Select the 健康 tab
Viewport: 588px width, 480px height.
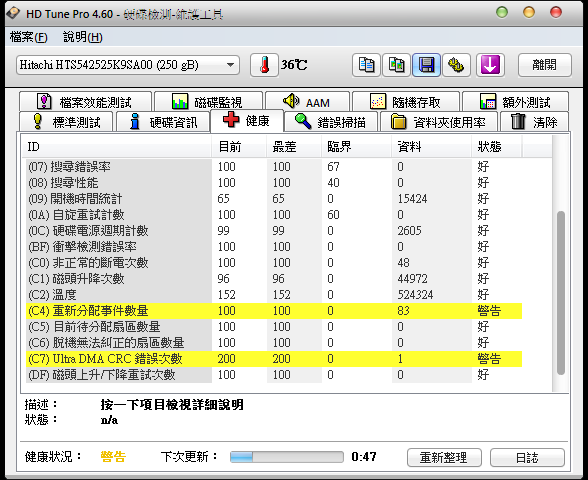pos(247,121)
